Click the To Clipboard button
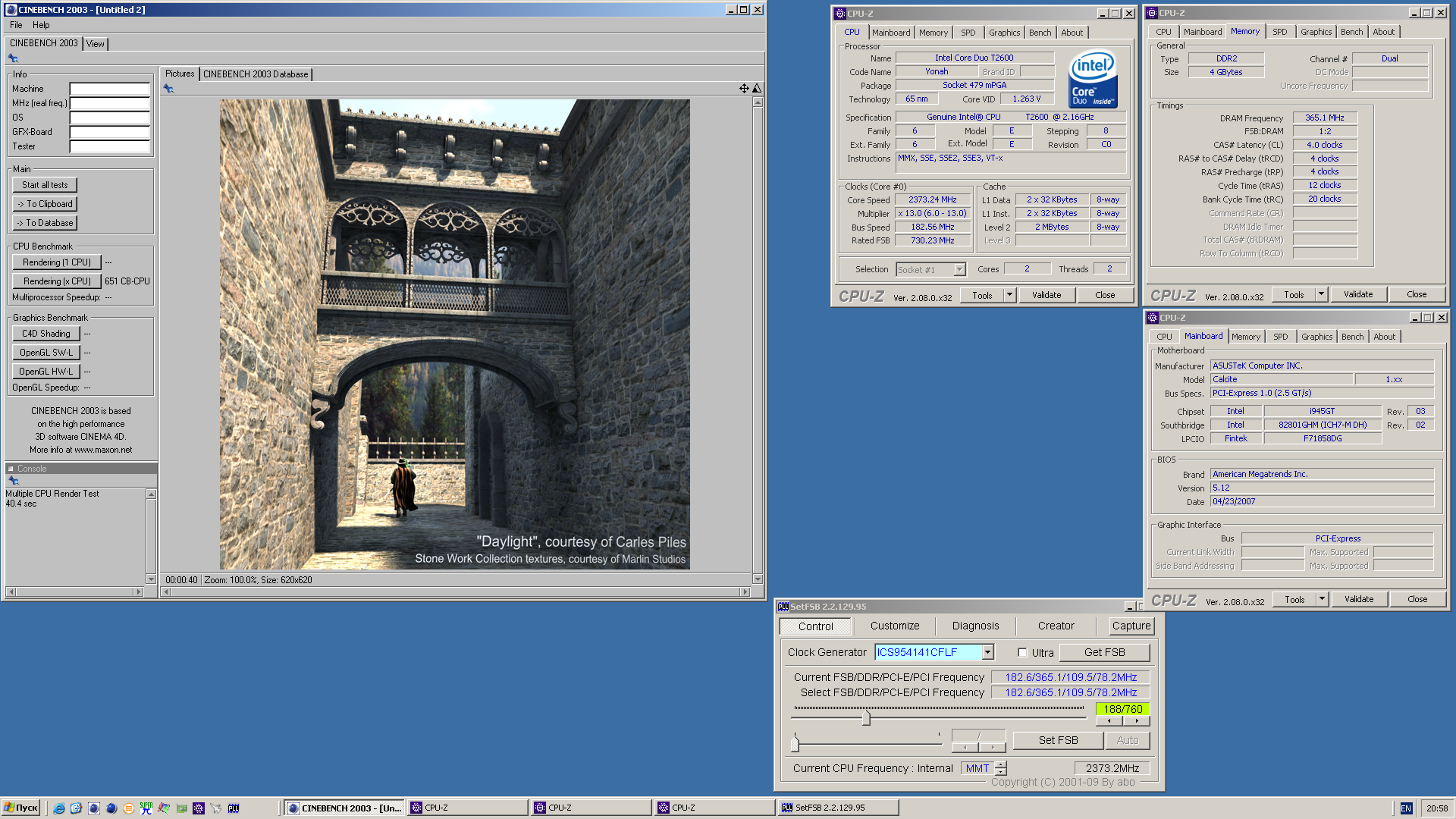 [45, 204]
